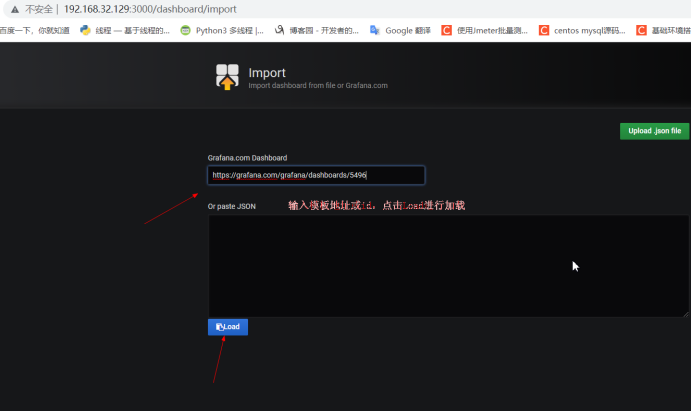Click the paste icon inside the Load button
691x412 pixels.
219,327
